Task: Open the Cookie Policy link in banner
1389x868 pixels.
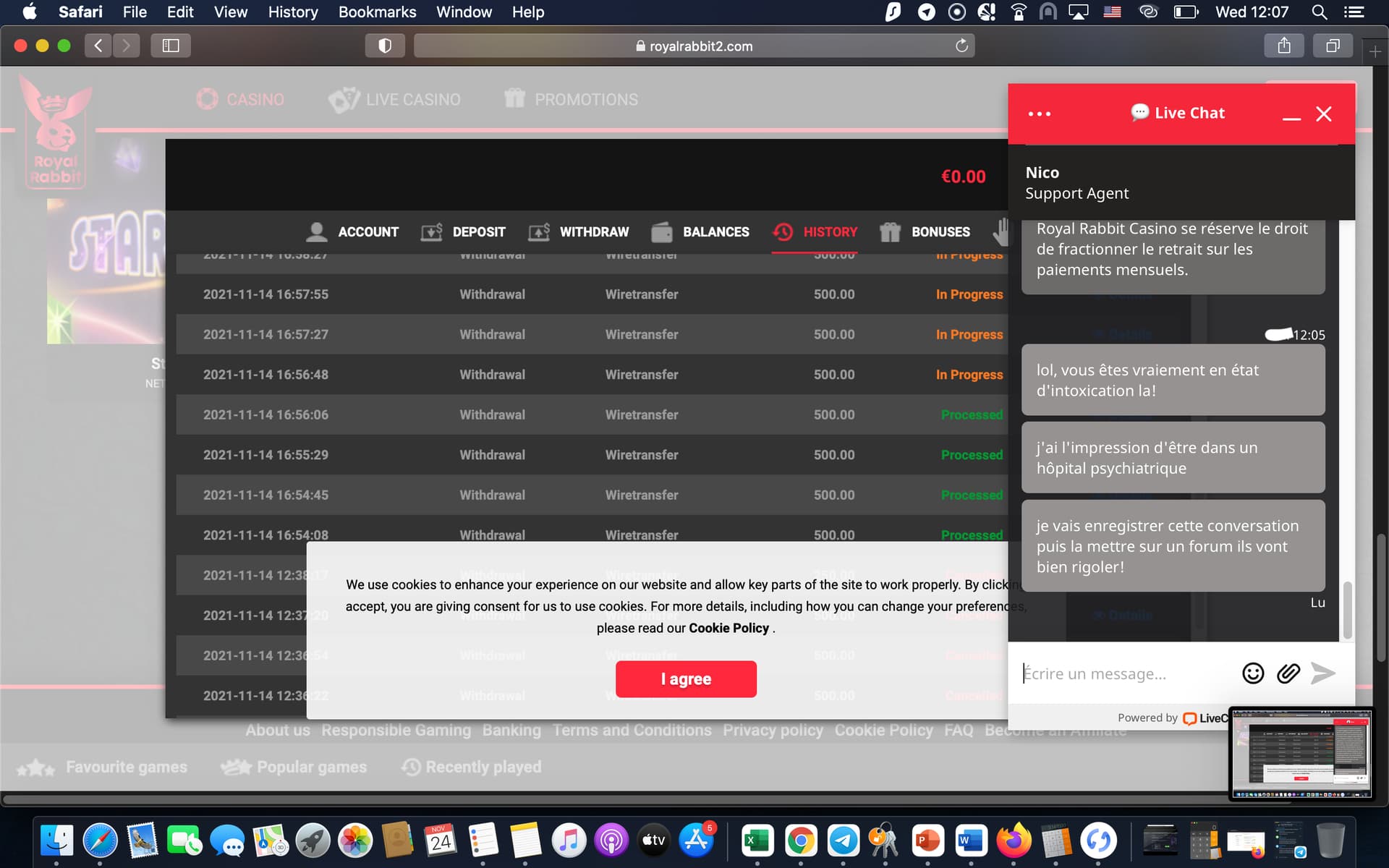Action: [729, 628]
